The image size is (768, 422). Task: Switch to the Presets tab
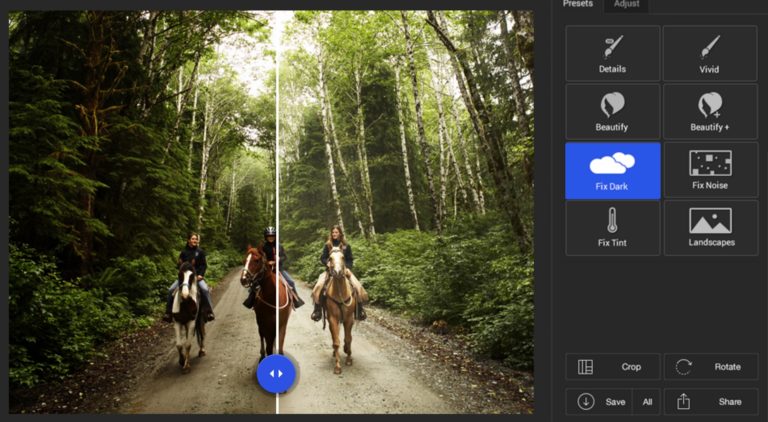[577, 4]
